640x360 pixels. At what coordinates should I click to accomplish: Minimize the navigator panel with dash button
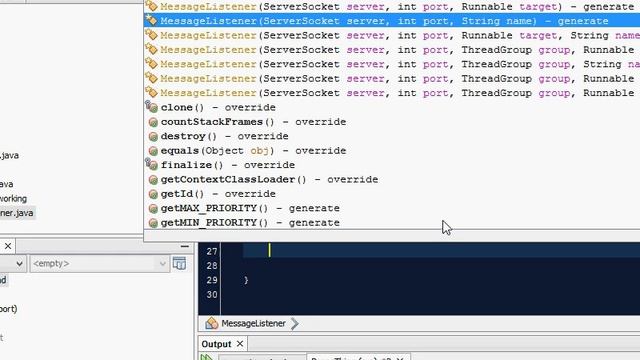(184, 246)
